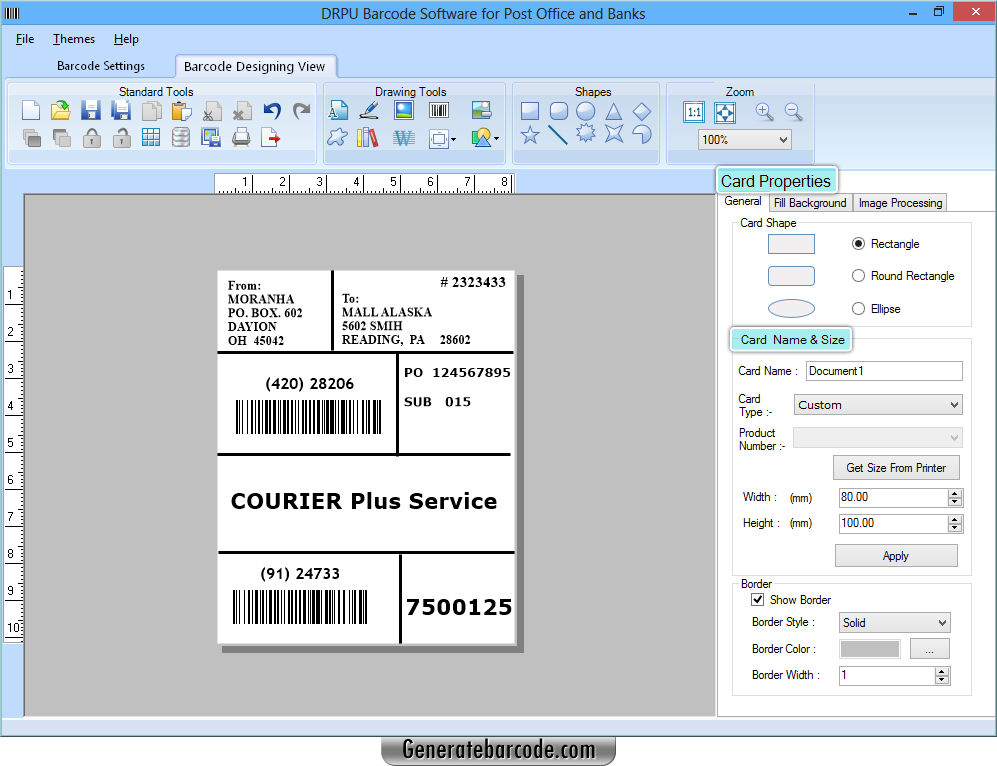Viewport: 997px width, 766px height.
Task: Select the Star shape
Action: click(x=530, y=136)
